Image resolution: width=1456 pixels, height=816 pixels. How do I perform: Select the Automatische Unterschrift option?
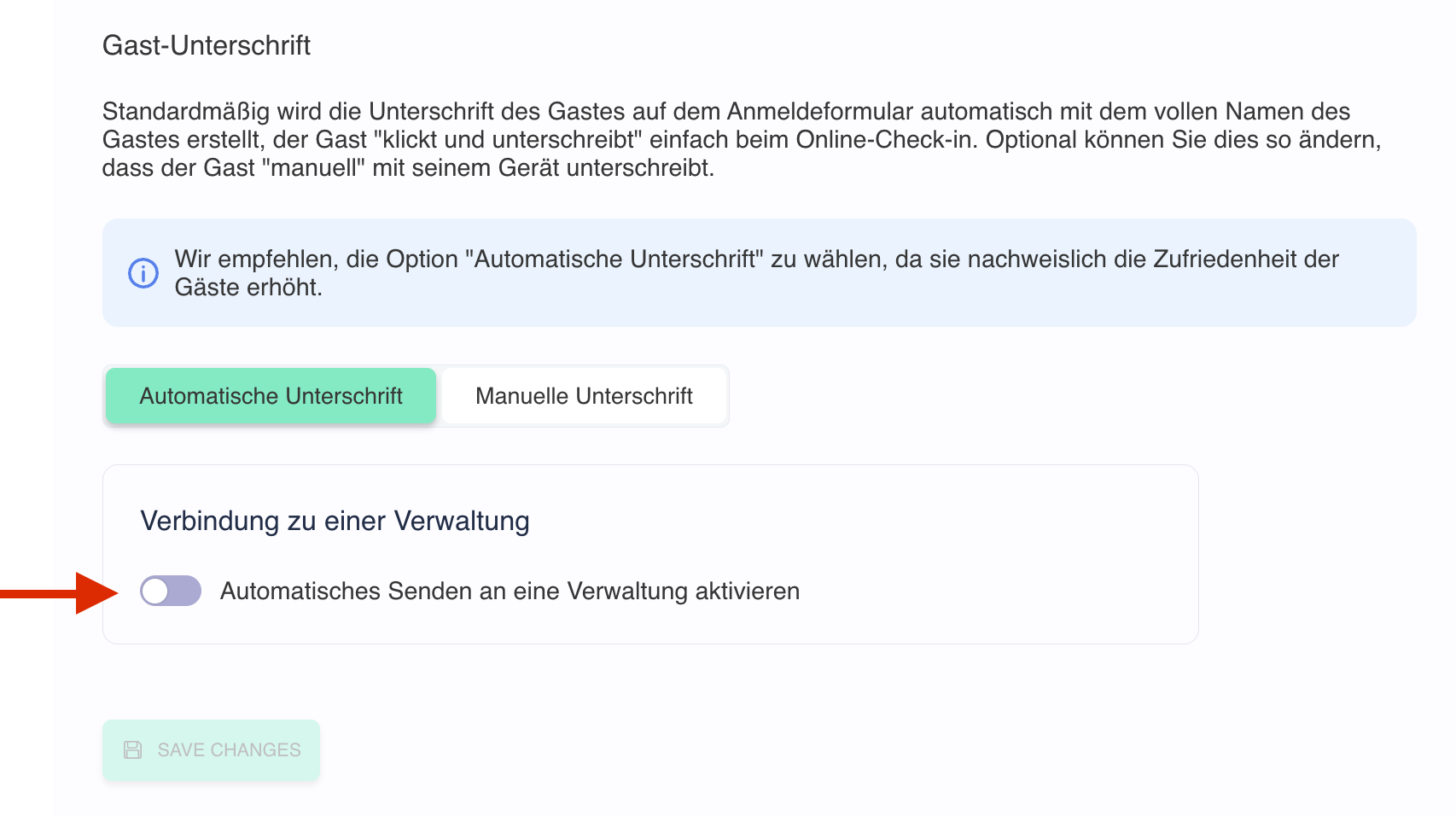[x=271, y=396]
